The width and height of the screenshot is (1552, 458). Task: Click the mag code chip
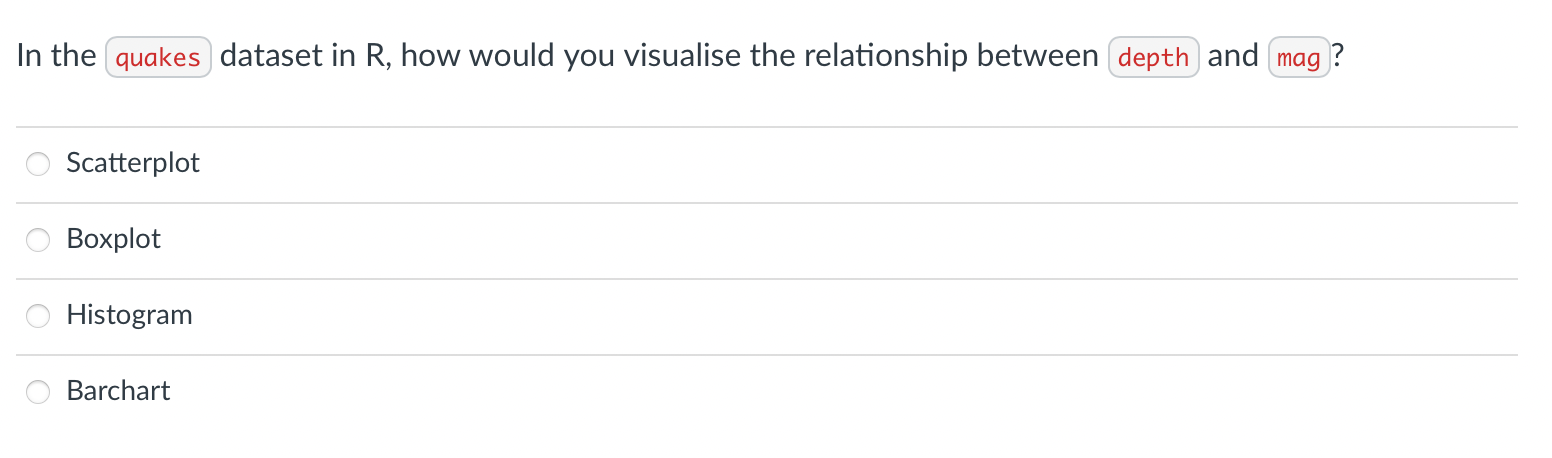(x=1299, y=57)
